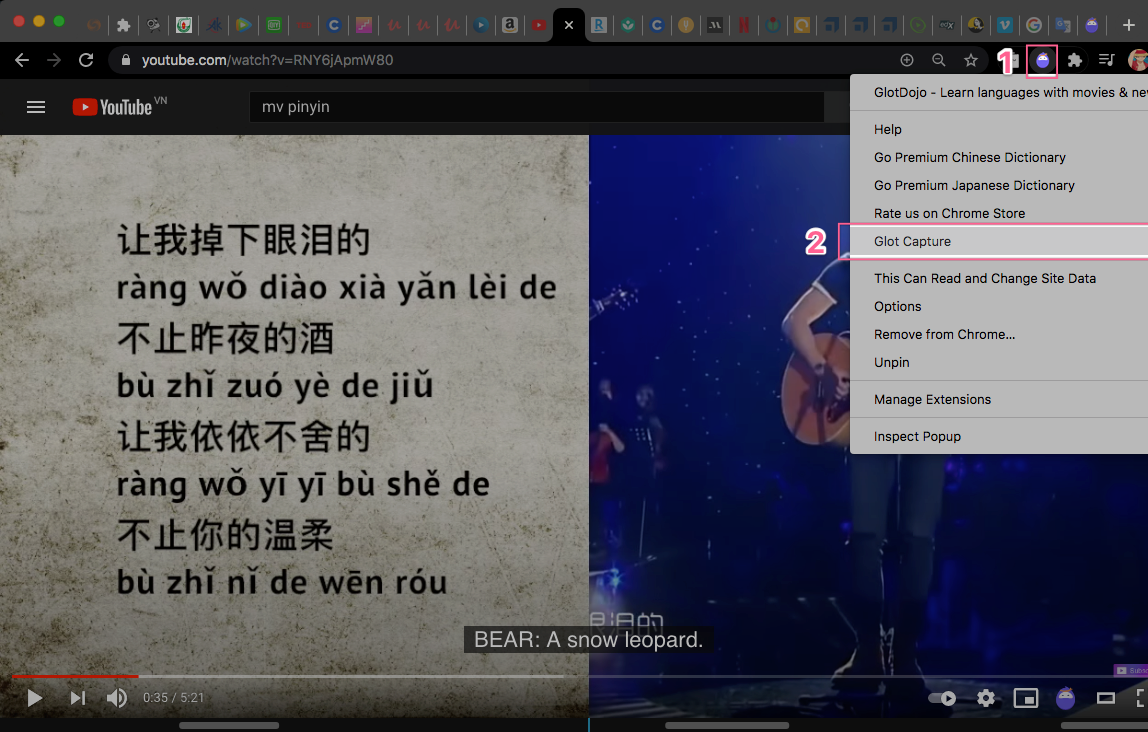Viewport: 1148px width, 732px height.
Task: Open the Chrome Extensions puzzle icon
Action: pyautogui.click(x=1075, y=60)
